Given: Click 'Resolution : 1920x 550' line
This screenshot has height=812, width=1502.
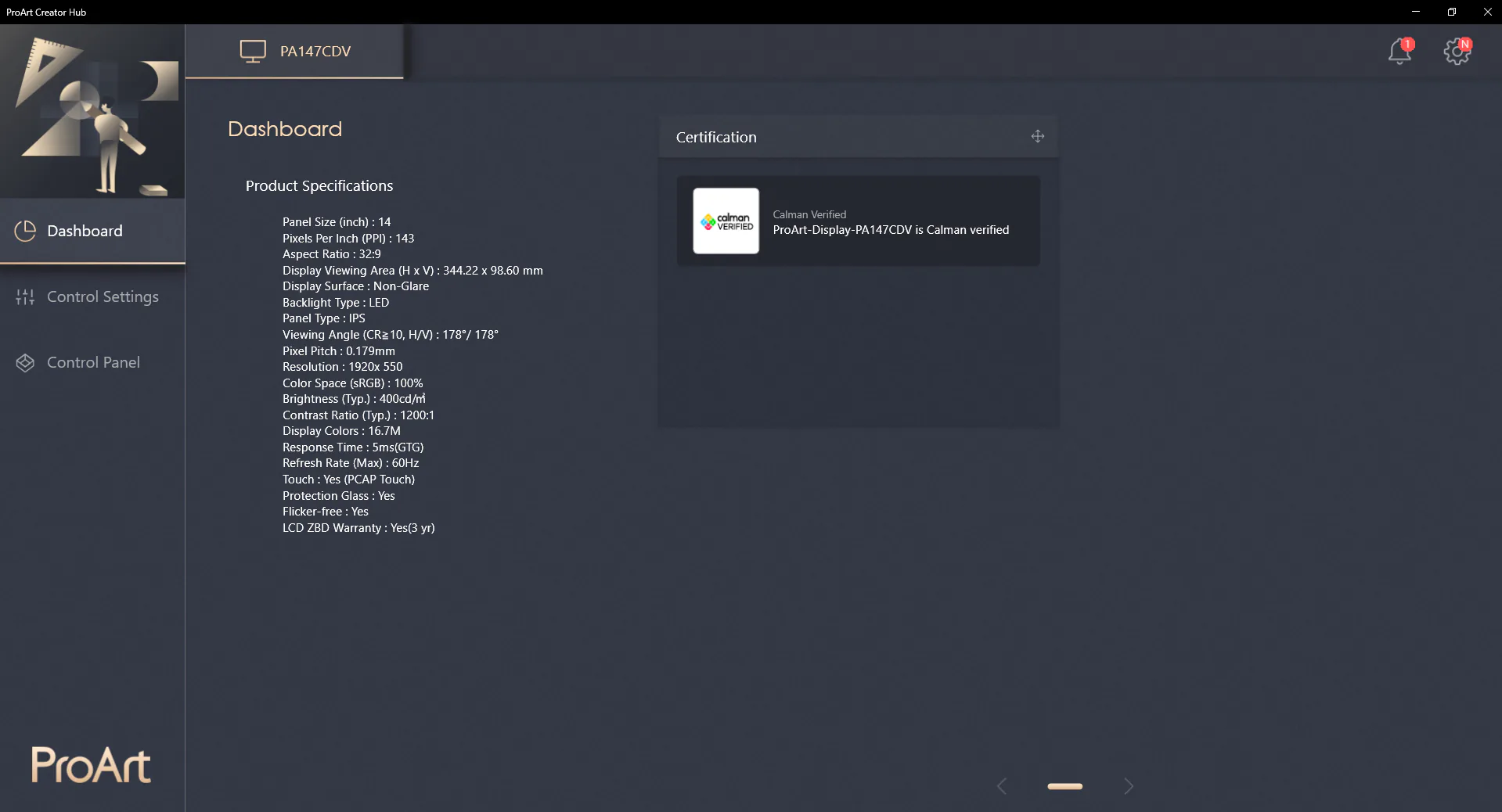Looking at the screenshot, I should (343, 367).
